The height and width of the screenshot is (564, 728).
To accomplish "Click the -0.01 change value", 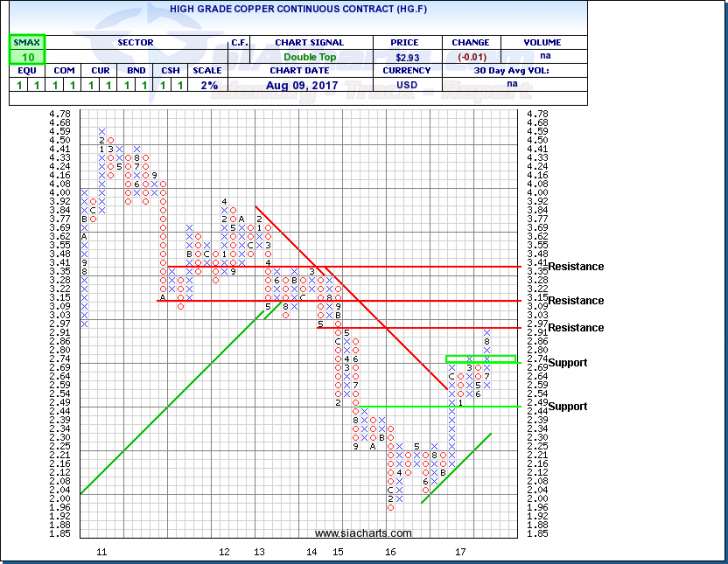I will point(469,57).
